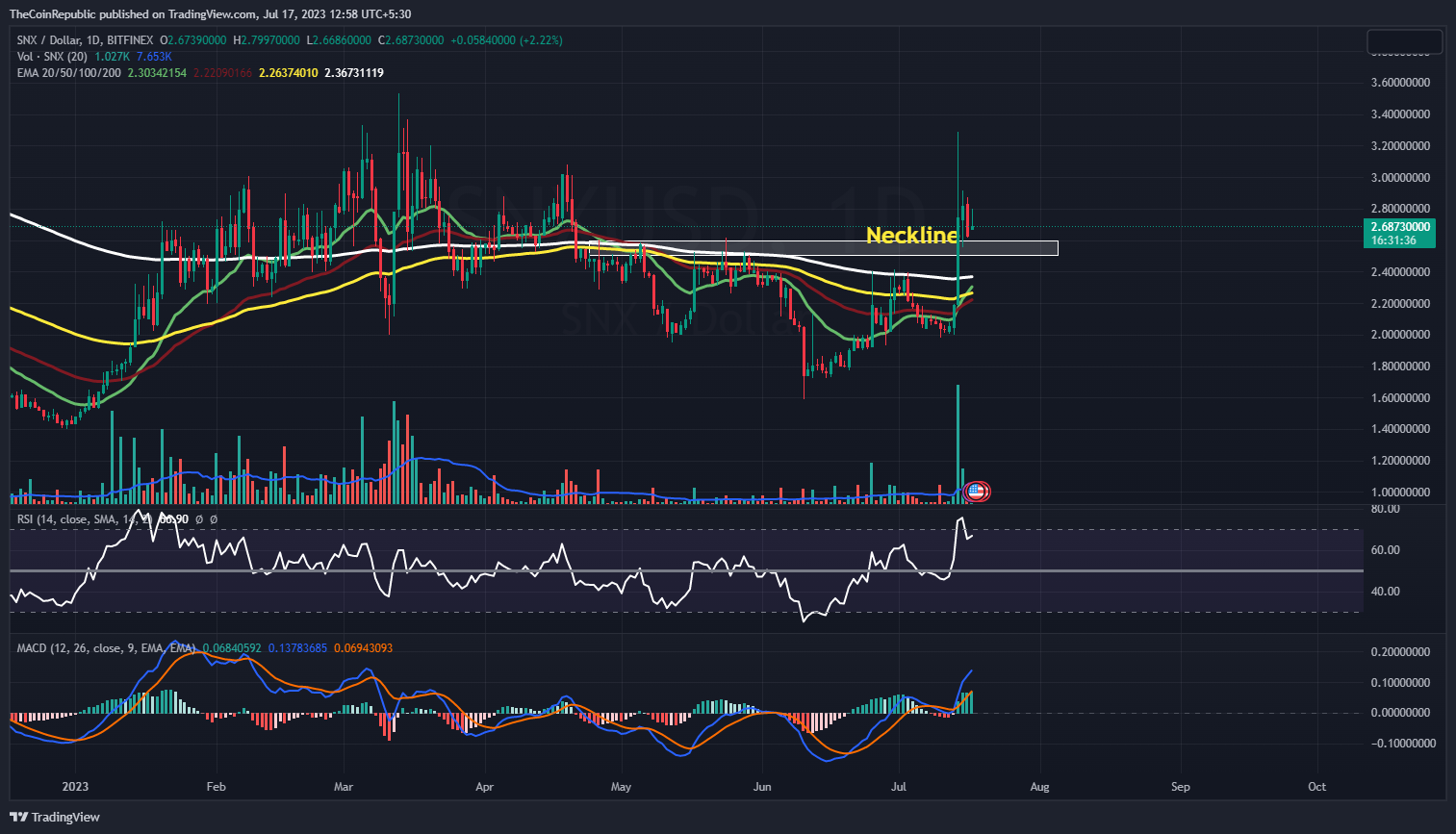Click the yellow EMA value 2.26374010
This screenshot has width=1456, height=834.
pyautogui.click(x=289, y=73)
